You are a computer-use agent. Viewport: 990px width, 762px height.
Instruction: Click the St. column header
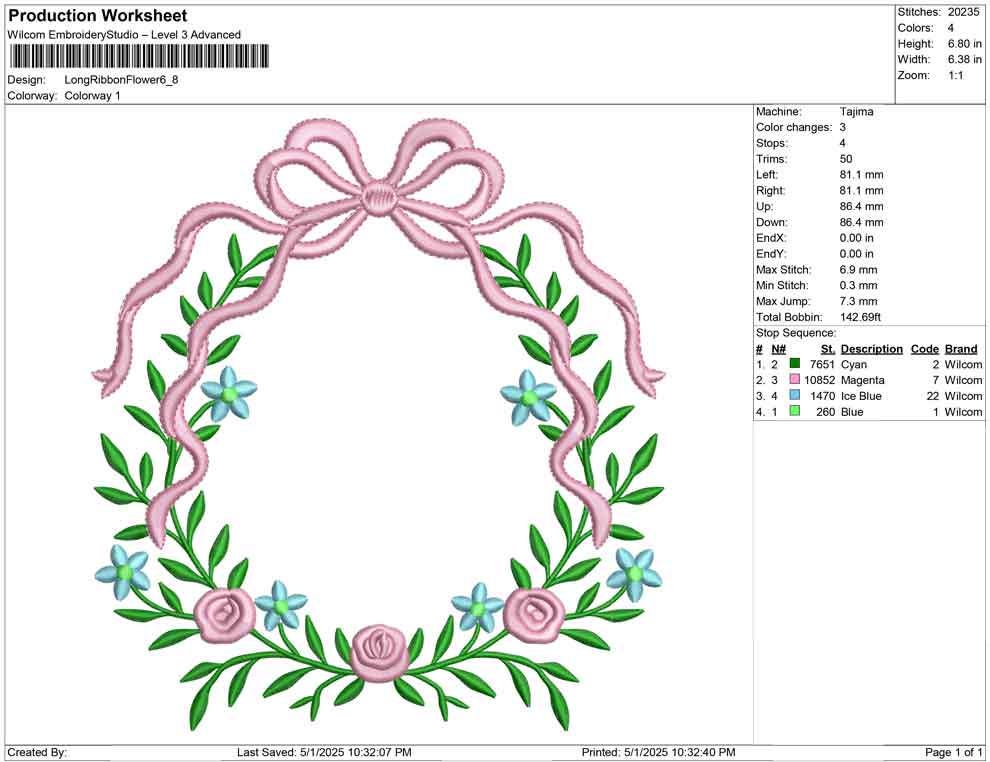pyautogui.click(x=826, y=348)
